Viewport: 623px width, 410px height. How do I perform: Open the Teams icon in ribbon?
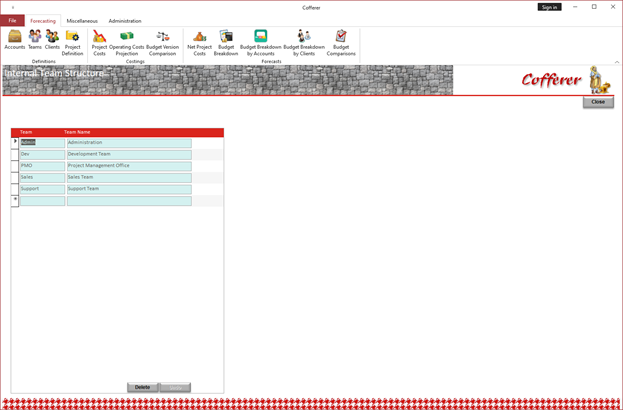click(x=35, y=40)
